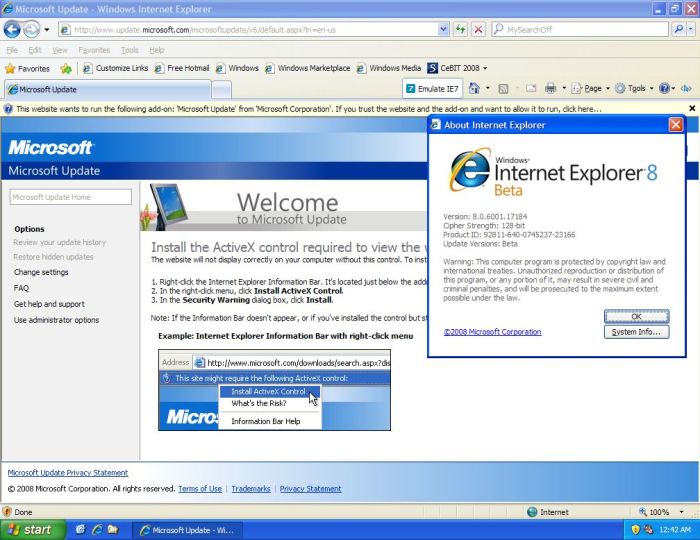Click the magnifier Search button
Image resolution: width=700 pixels, height=540 pixels.
[679, 29]
